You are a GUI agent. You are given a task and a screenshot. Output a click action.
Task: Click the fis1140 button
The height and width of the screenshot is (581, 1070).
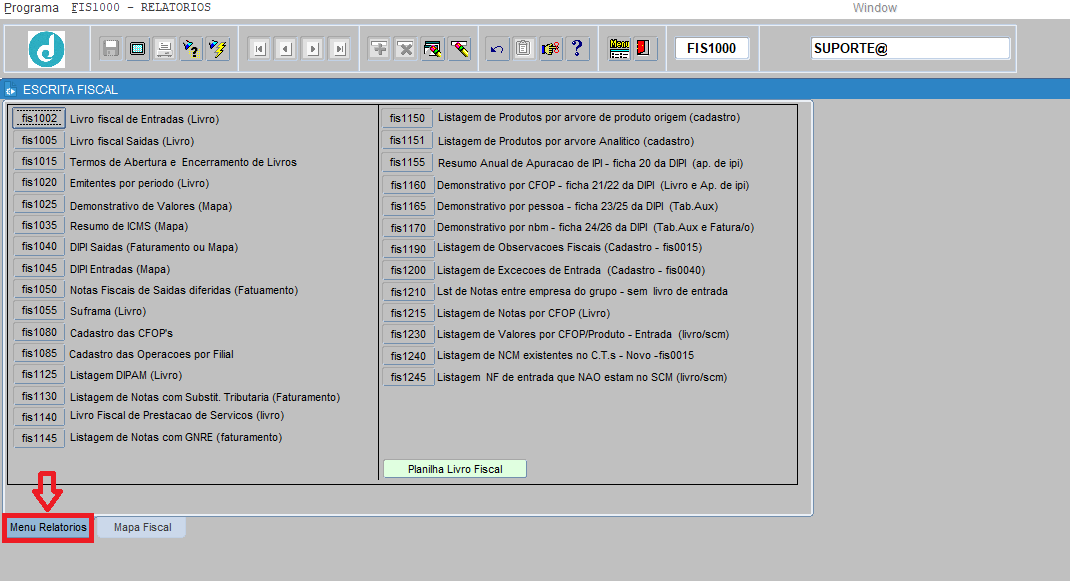tap(39, 418)
